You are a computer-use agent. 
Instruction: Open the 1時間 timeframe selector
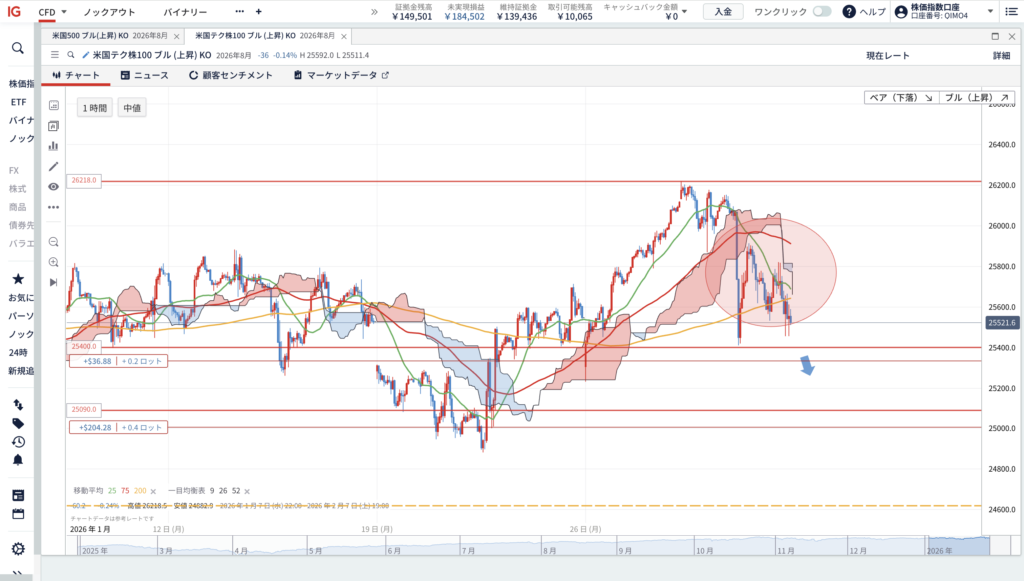[93, 107]
